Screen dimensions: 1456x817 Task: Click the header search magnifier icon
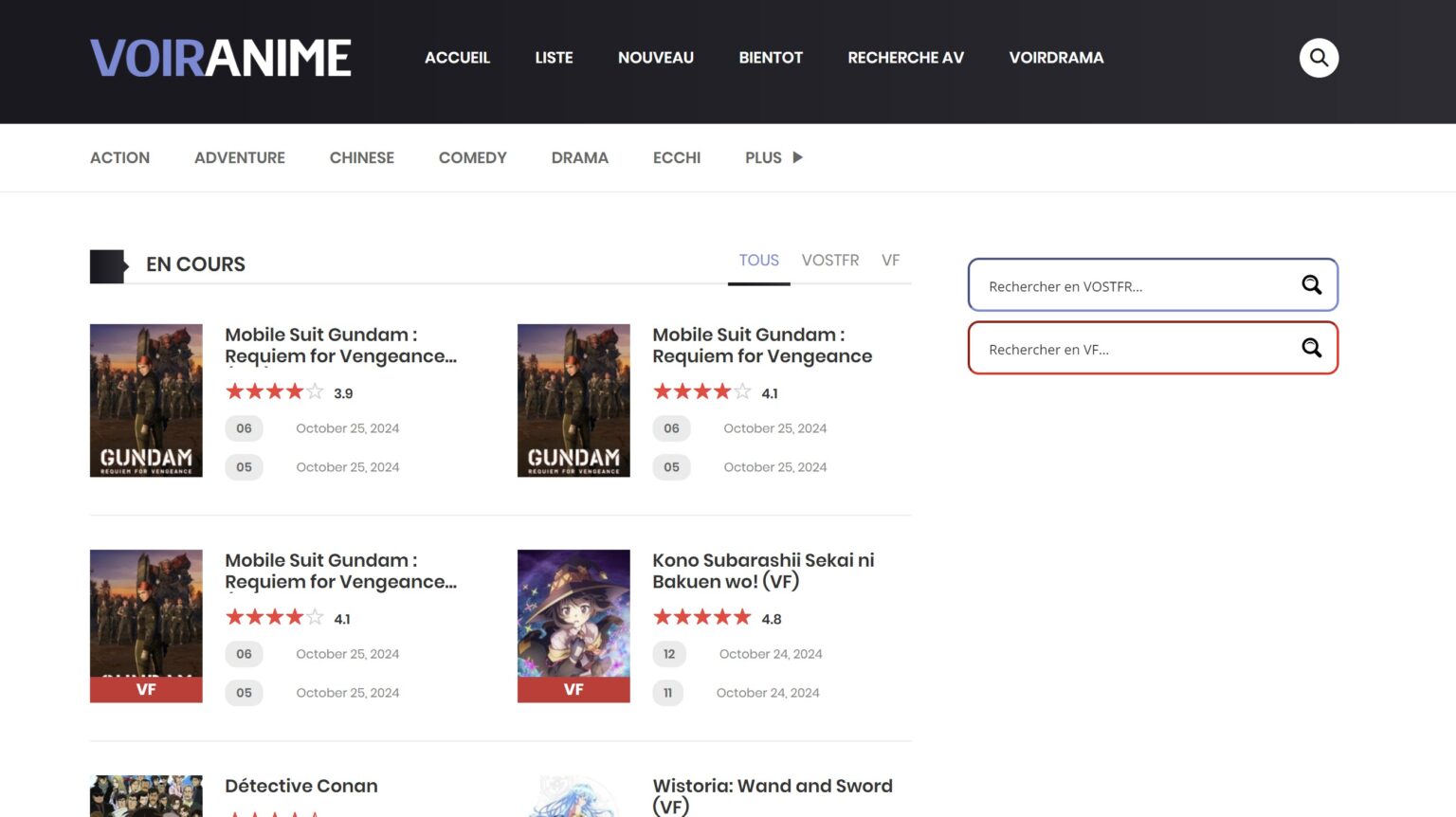pyautogui.click(x=1319, y=57)
